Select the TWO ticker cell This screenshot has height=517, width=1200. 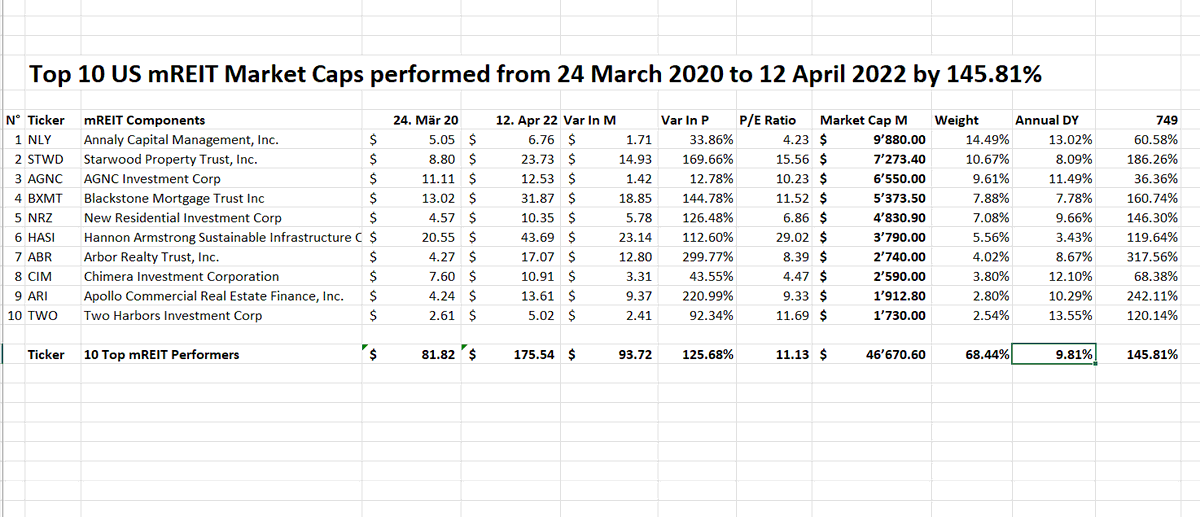point(42,315)
